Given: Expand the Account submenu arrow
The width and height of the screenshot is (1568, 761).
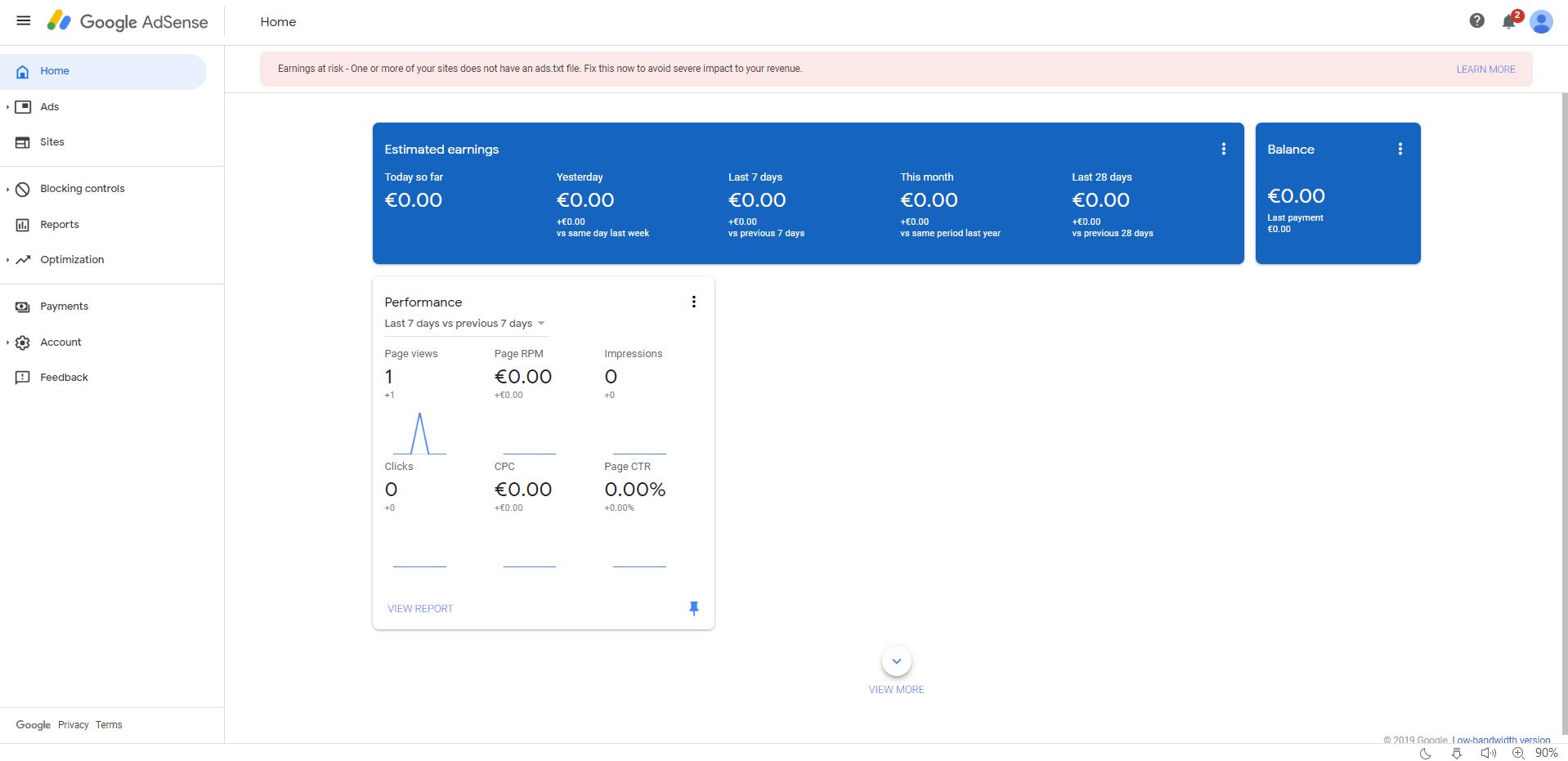Looking at the screenshot, I should [x=7, y=342].
